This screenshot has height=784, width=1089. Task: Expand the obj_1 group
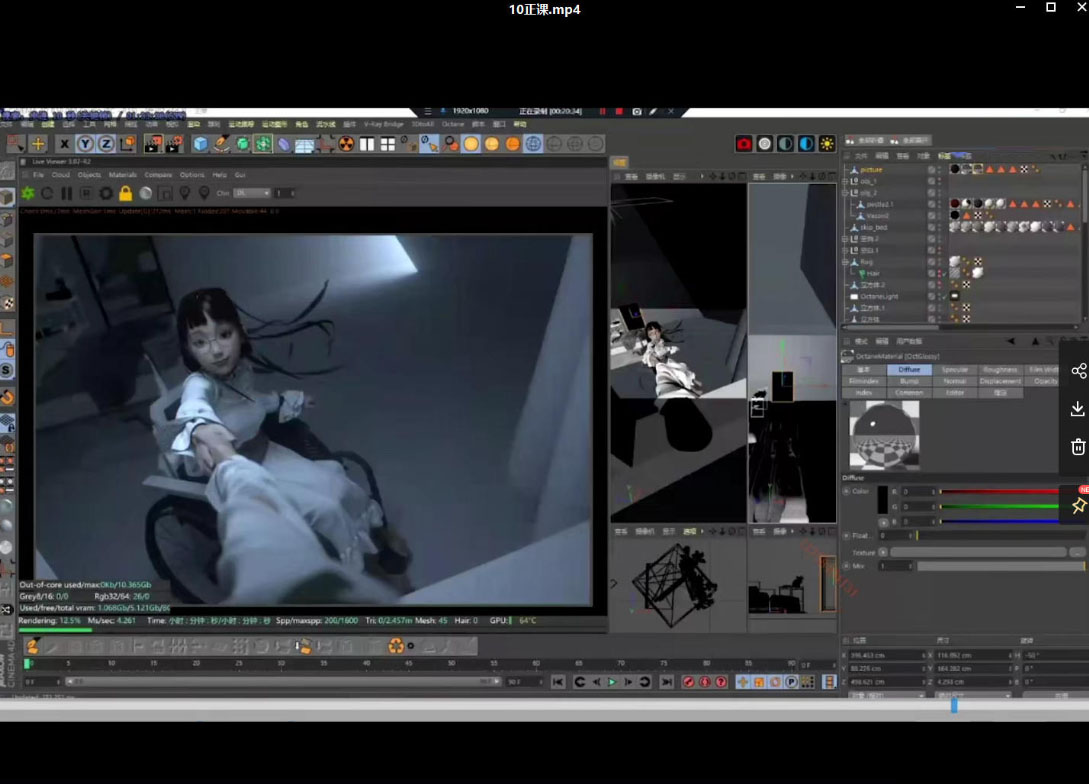pos(845,181)
